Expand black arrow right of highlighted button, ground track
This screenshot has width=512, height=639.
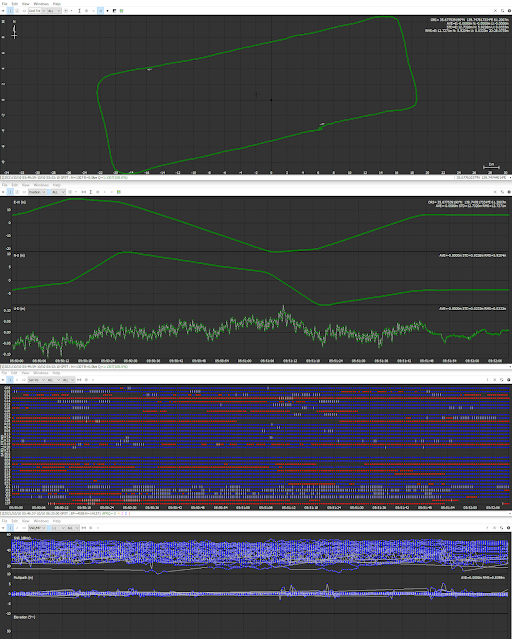point(107,11)
